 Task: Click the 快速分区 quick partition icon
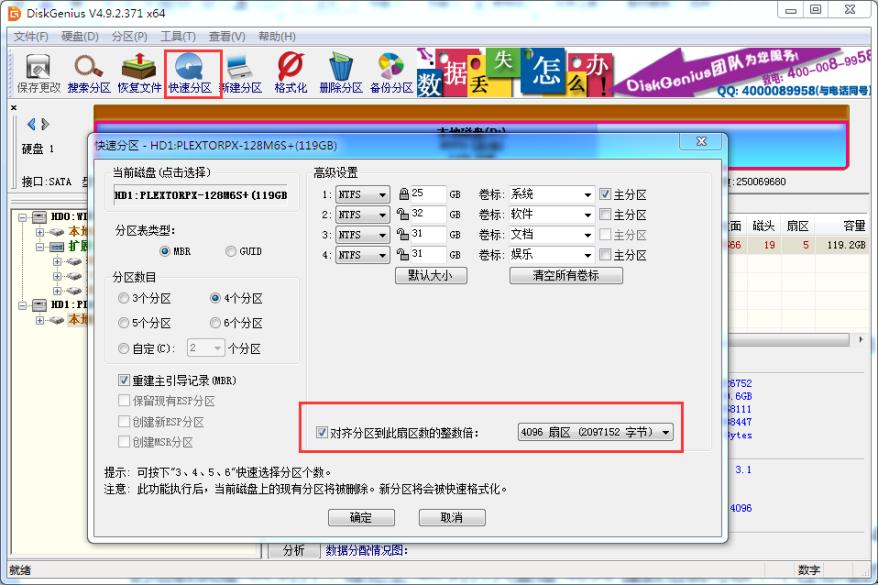(189, 70)
